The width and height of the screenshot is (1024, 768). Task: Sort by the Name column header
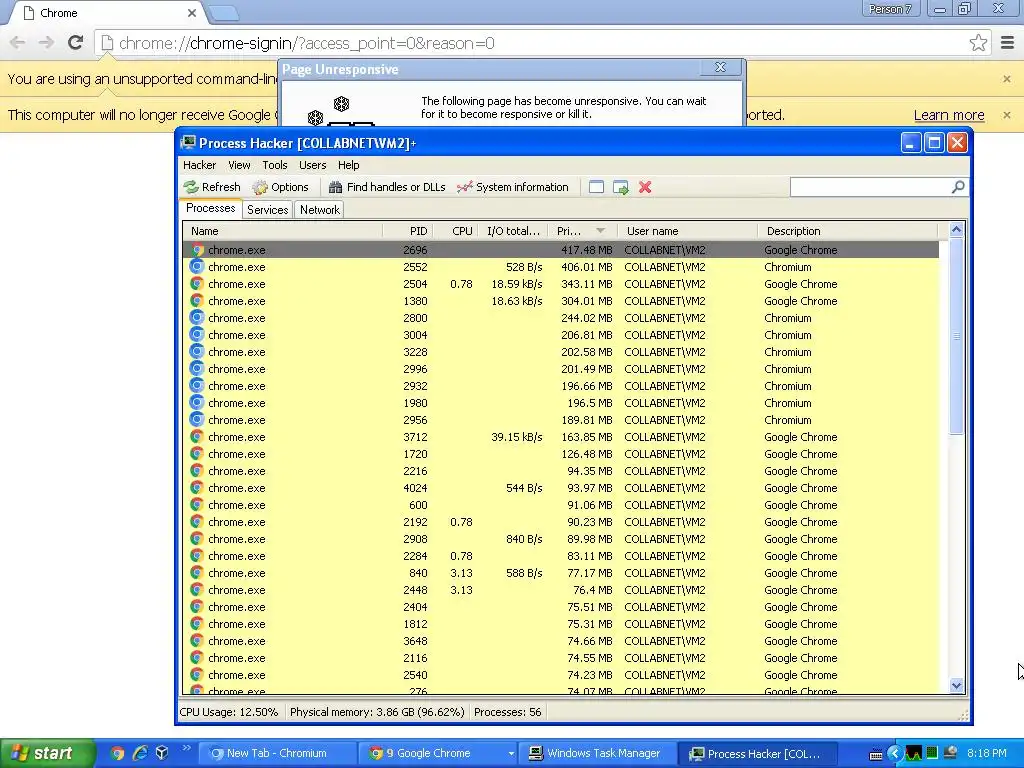coord(283,231)
